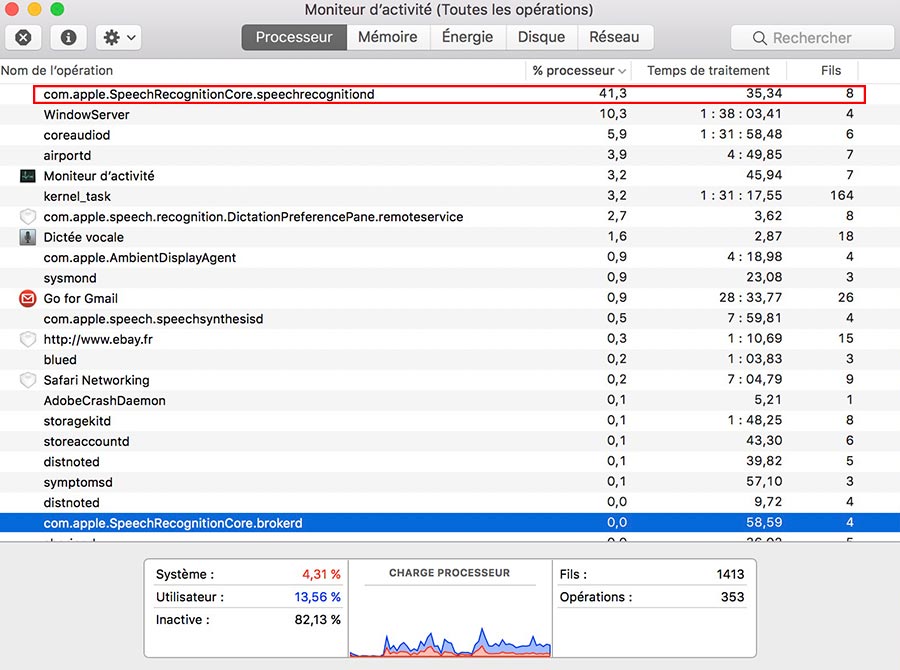Image resolution: width=900 pixels, height=670 pixels.
Task: Click the DictationPreferencePane remoteservice shield icon
Action: [28, 217]
